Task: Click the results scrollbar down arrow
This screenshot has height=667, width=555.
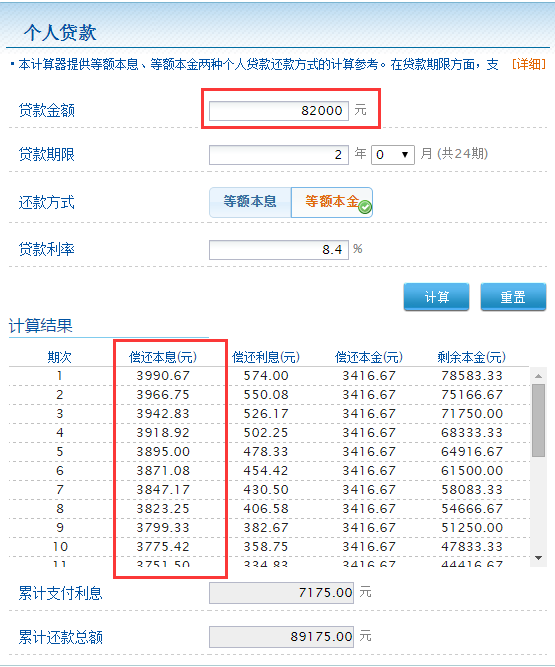Action: (538, 558)
